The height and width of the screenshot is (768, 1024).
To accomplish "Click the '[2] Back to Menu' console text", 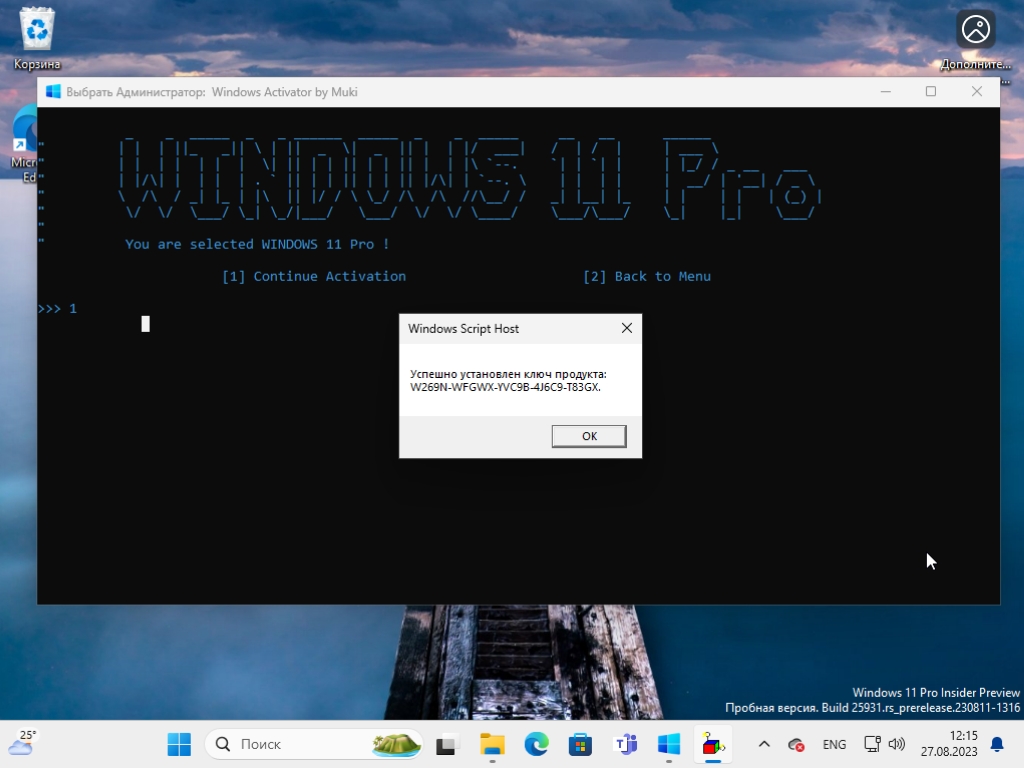I will [647, 276].
